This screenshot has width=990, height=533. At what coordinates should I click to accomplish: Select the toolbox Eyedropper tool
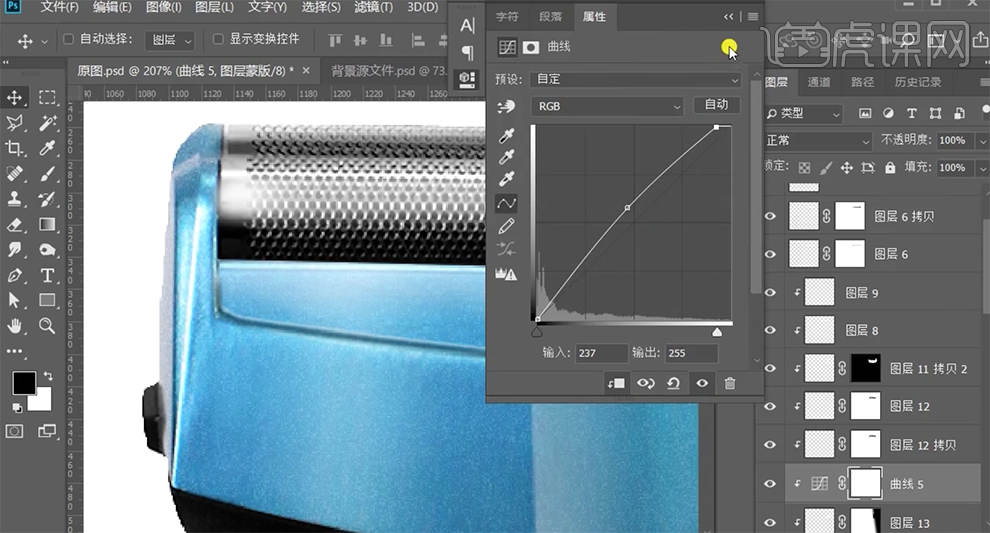(47, 148)
